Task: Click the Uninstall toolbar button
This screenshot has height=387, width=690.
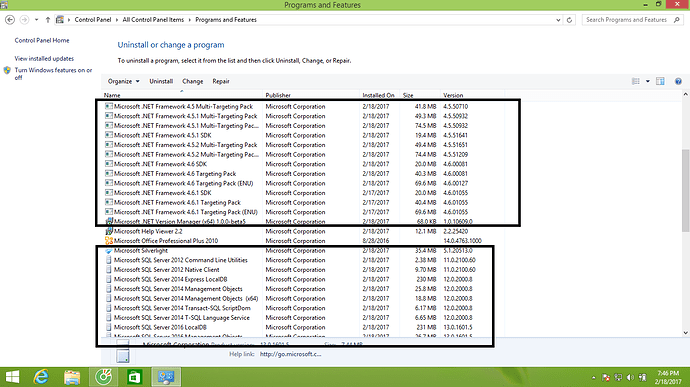Action: coord(161,81)
